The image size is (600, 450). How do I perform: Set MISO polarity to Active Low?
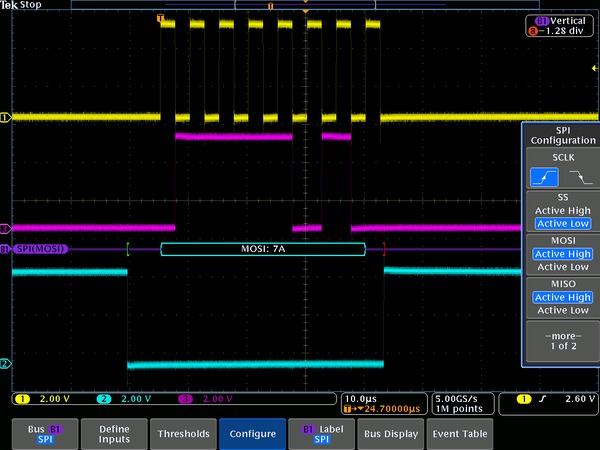pyautogui.click(x=561, y=310)
